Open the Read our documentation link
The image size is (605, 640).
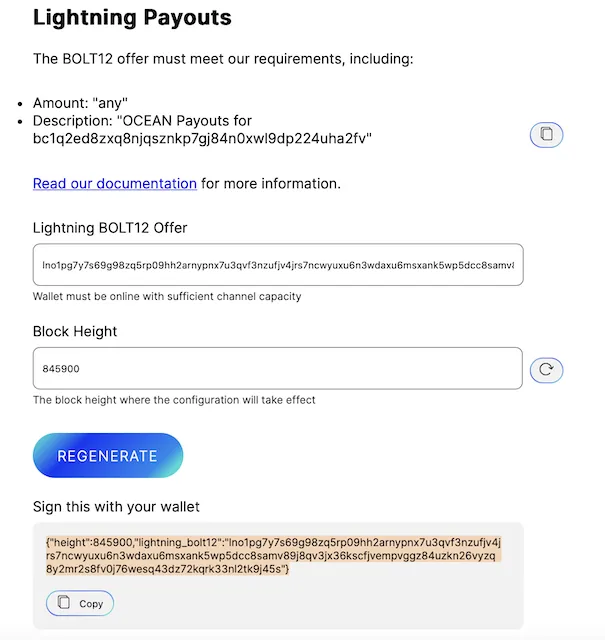[x=115, y=184]
